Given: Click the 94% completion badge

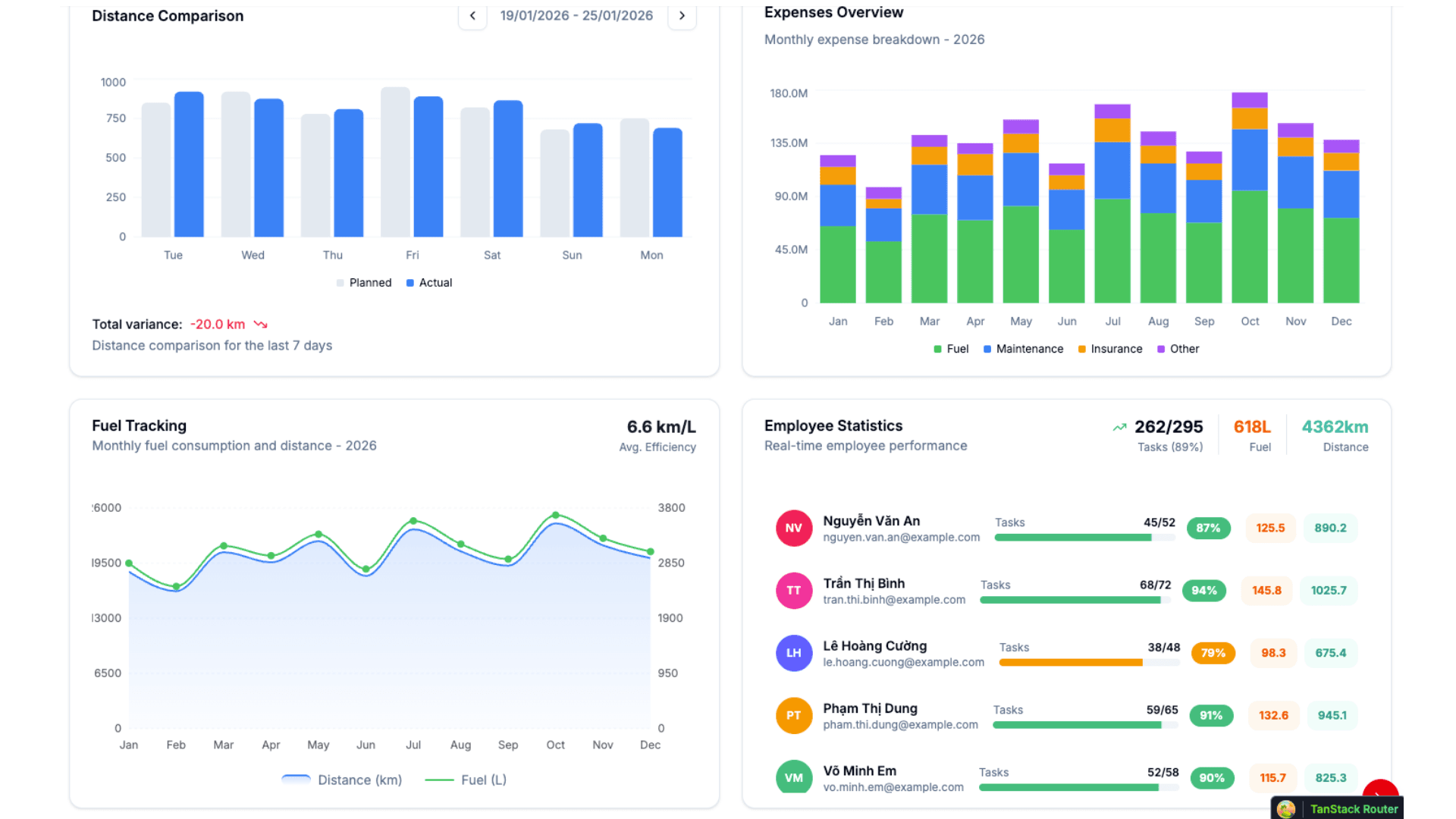Looking at the screenshot, I should point(1204,591).
